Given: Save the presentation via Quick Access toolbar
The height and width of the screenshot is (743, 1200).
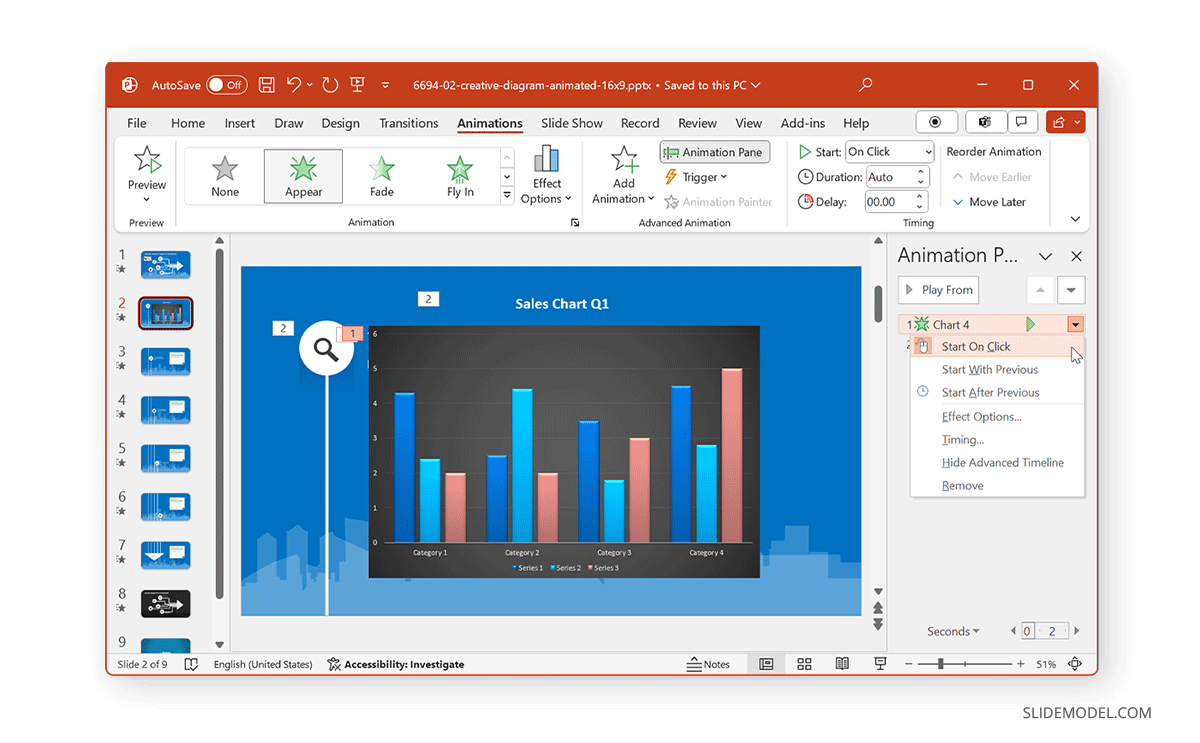Looking at the screenshot, I should [266, 85].
